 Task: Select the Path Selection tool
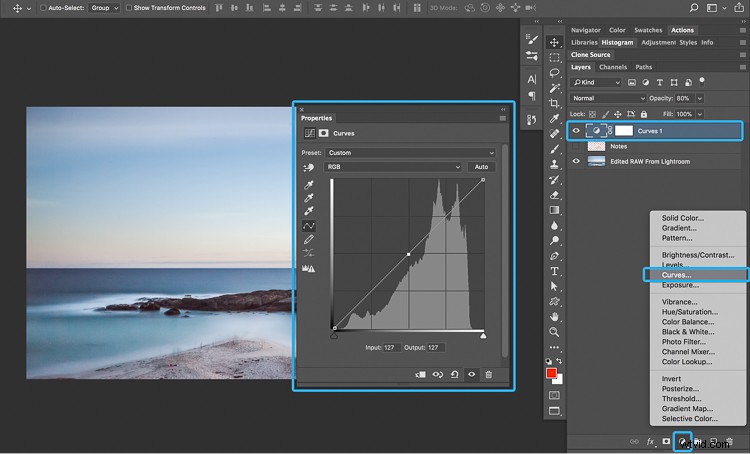point(554,287)
